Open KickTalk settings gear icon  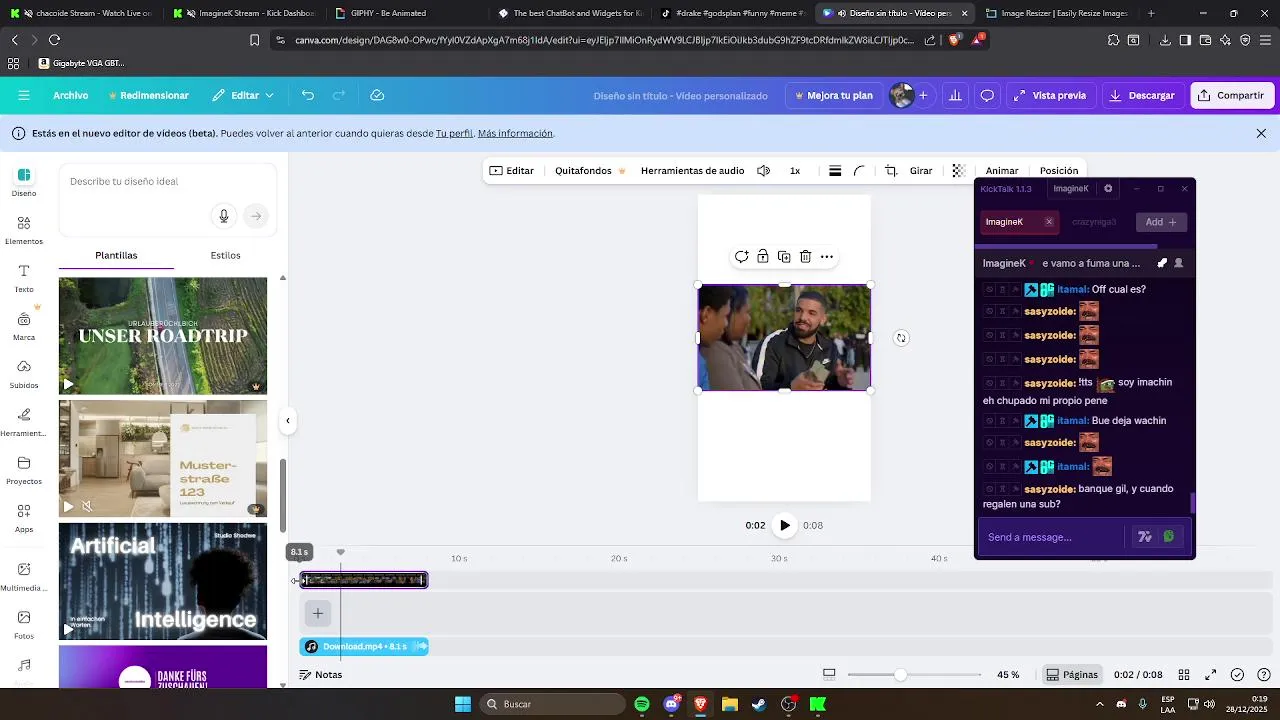click(x=1108, y=189)
